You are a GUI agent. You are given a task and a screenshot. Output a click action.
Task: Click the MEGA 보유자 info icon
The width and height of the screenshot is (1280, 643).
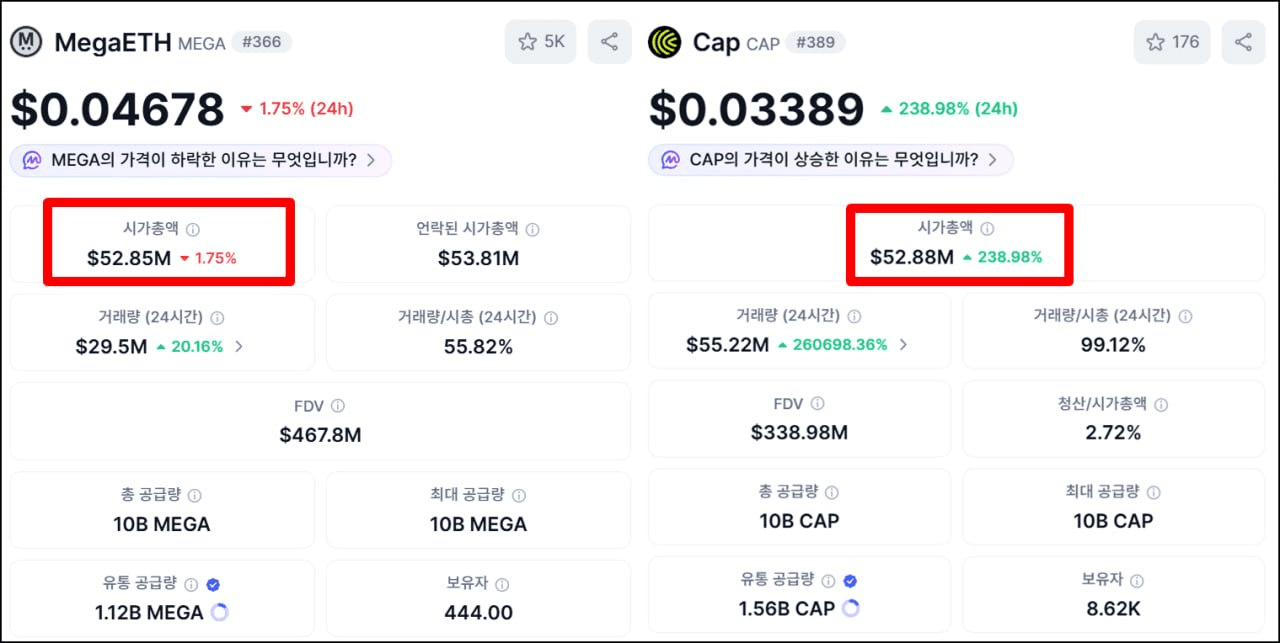pyautogui.click(x=502, y=585)
